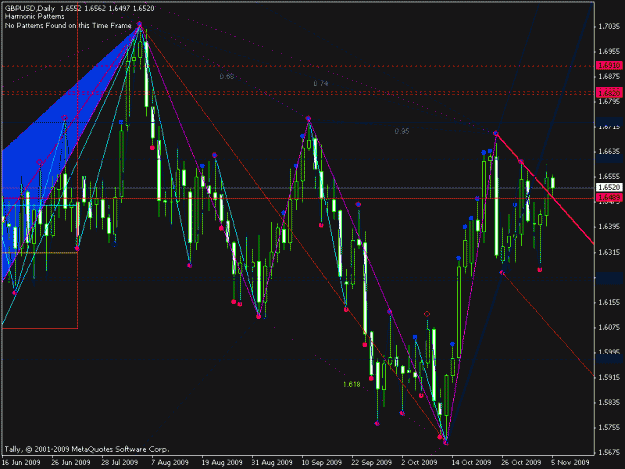Click the 22 Sep 2009 date label
Screen dimensions: 625x469
(x=371, y=463)
